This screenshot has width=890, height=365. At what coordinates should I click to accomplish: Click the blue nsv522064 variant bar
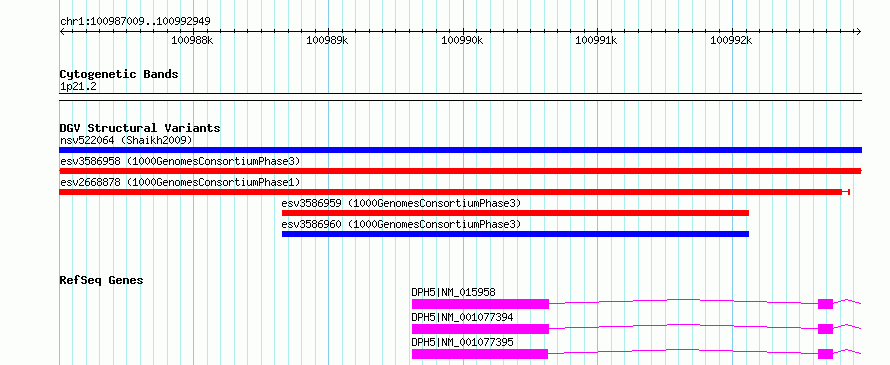(460, 150)
